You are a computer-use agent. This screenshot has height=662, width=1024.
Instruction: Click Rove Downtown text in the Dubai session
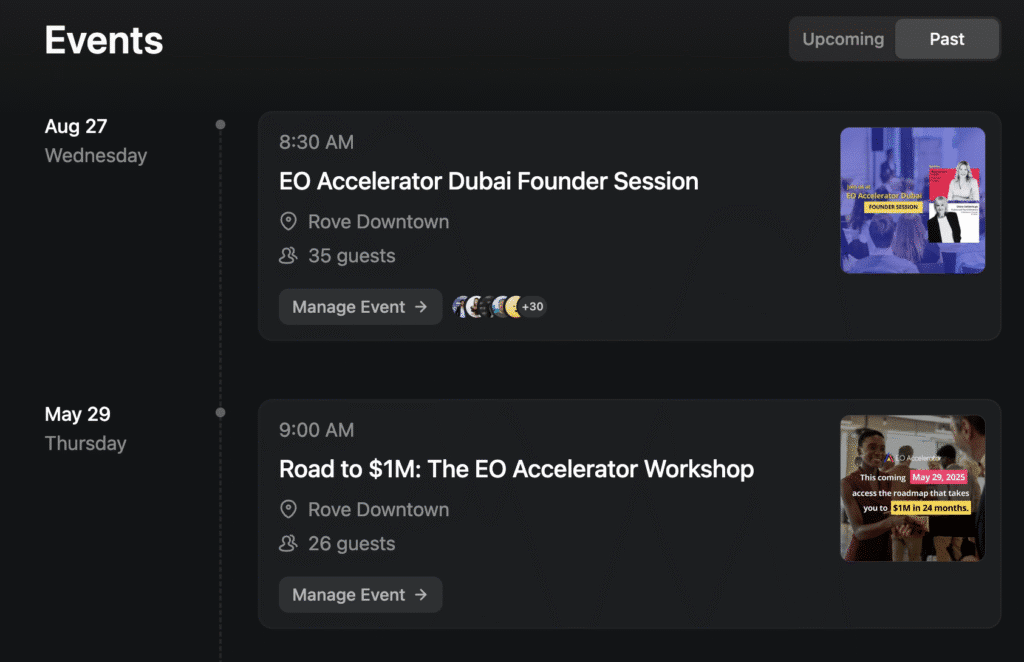[x=378, y=222]
